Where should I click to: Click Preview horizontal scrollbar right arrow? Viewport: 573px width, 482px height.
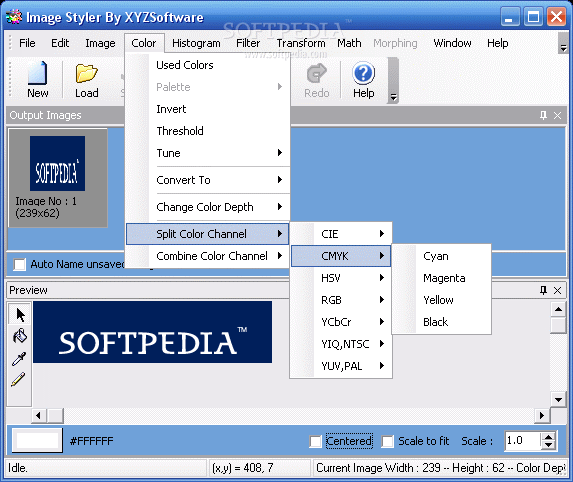[x=542, y=415]
